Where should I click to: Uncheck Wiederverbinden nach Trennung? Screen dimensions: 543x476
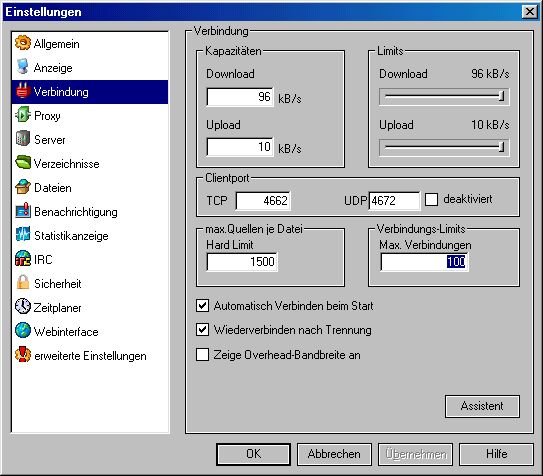click(x=202, y=330)
